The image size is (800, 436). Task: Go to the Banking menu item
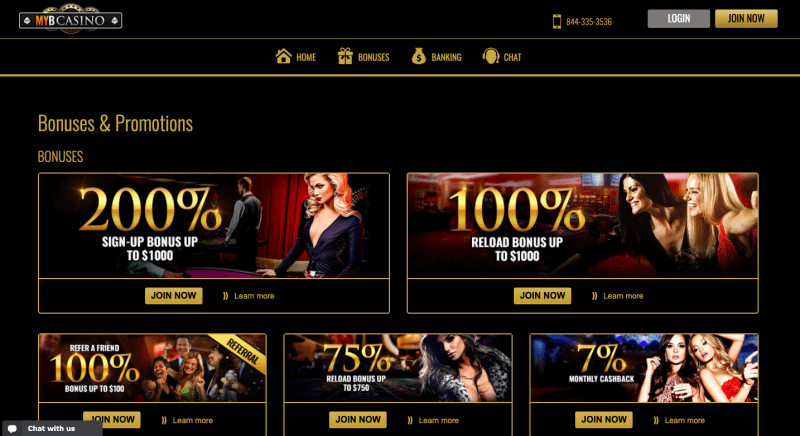(x=437, y=57)
